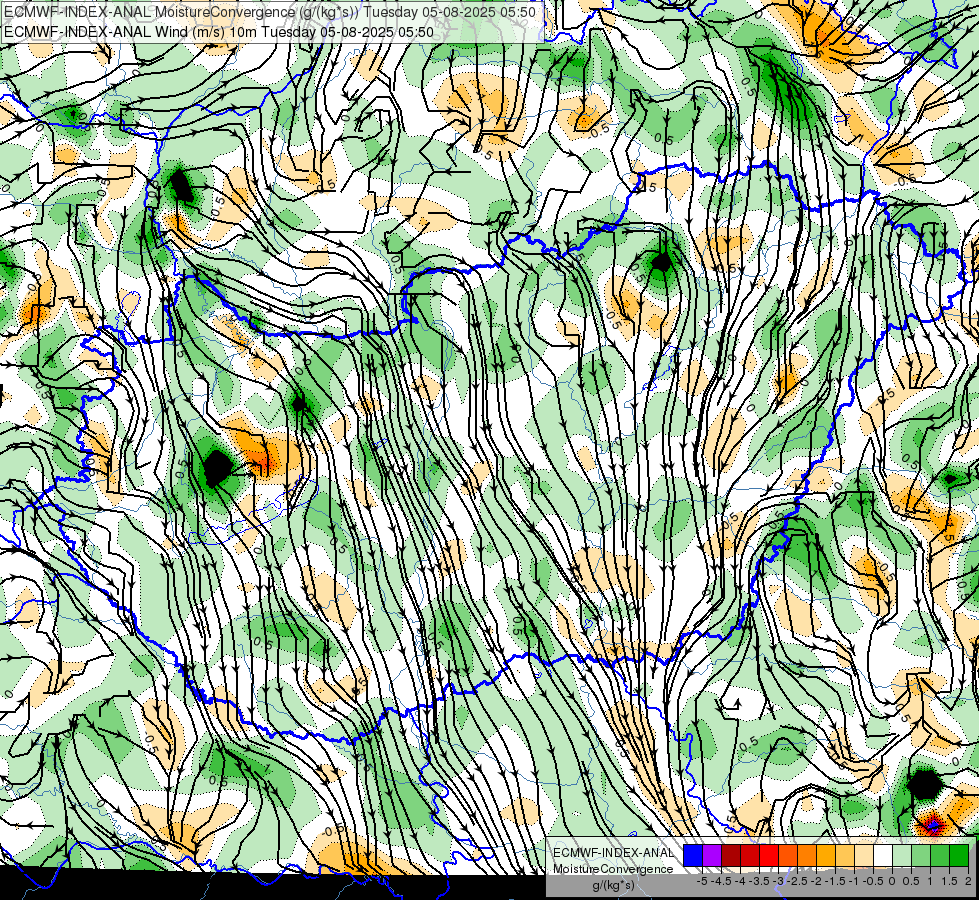This screenshot has width=979, height=900.
Task: Select the darkest red legend swatch
Action: point(731,855)
